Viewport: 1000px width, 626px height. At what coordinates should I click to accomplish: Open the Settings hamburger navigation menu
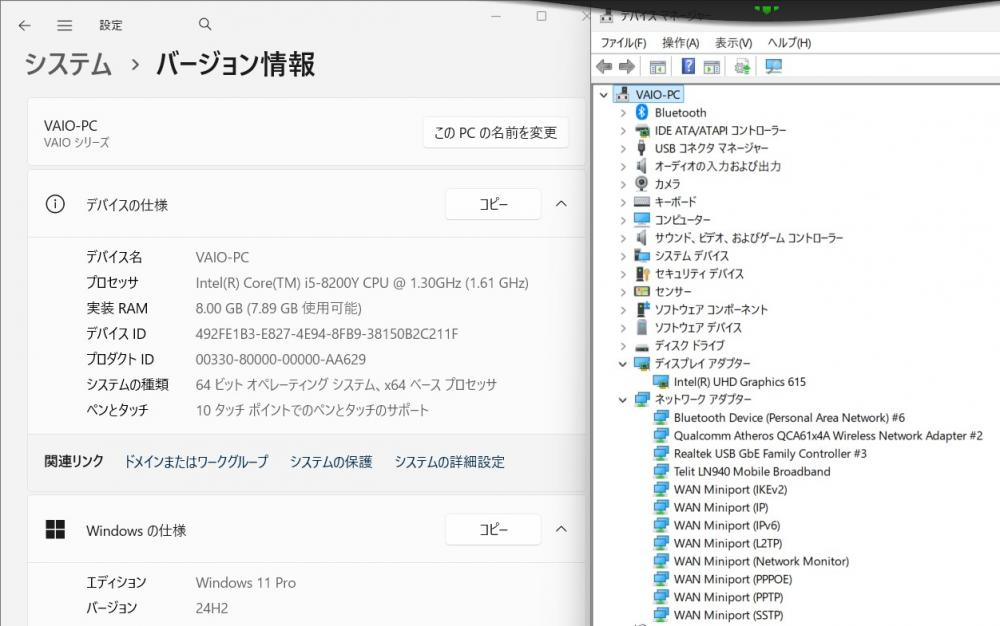tap(64, 25)
